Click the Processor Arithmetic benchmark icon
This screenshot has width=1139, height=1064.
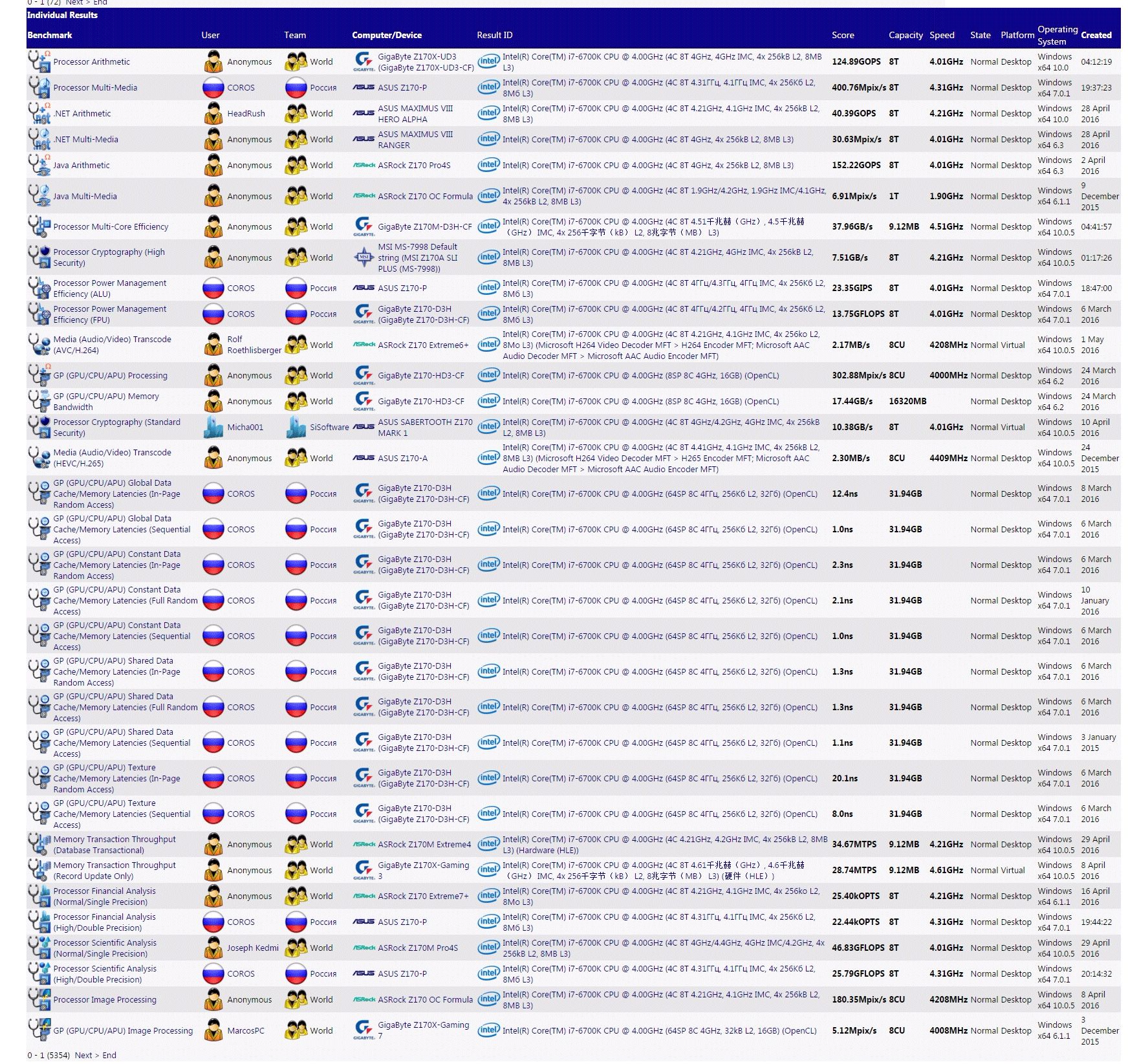pyautogui.click(x=39, y=61)
